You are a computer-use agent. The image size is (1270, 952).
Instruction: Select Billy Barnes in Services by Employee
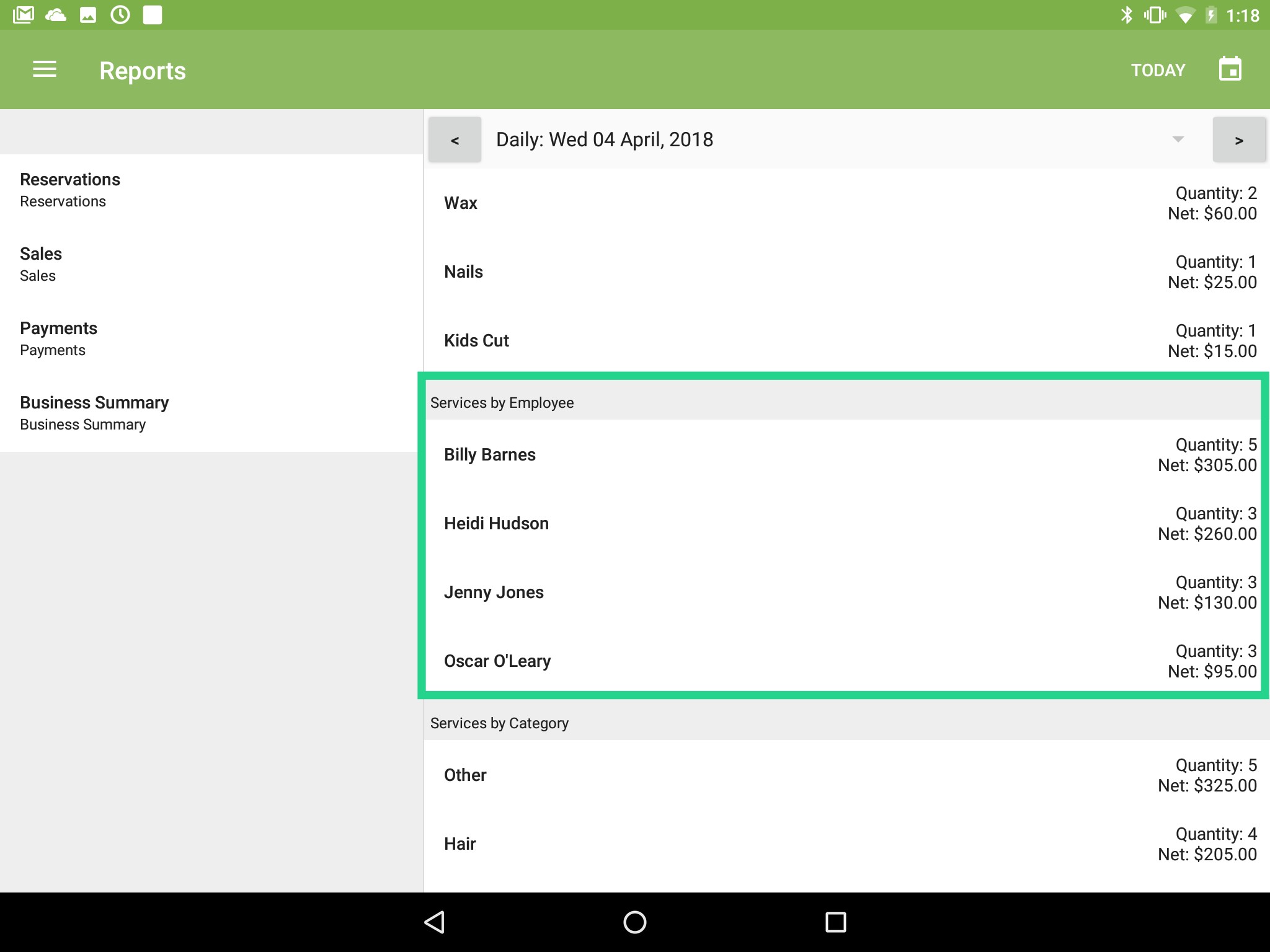tap(843, 454)
